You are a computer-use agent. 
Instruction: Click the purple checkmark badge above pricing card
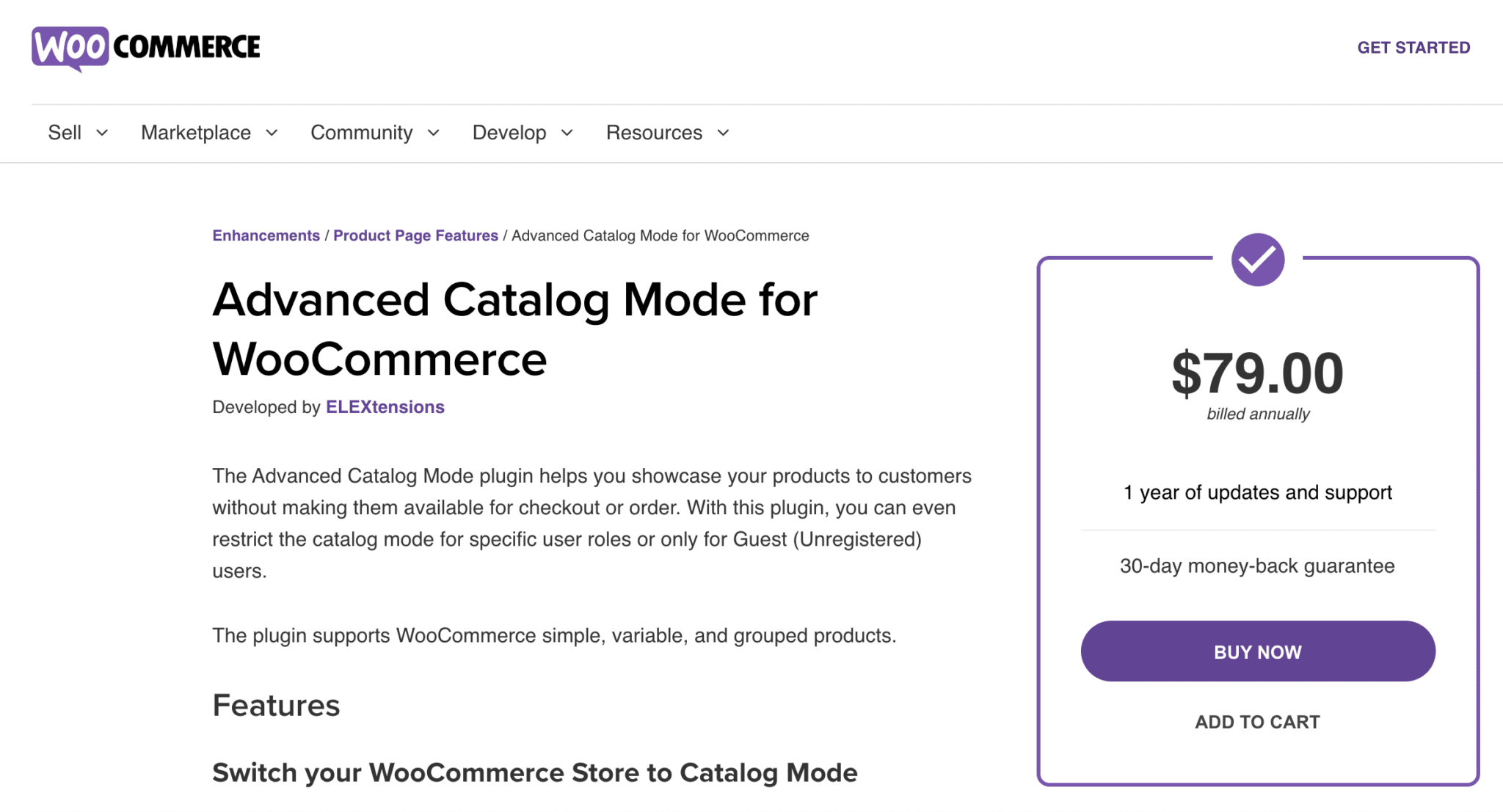click(1257, 258)
